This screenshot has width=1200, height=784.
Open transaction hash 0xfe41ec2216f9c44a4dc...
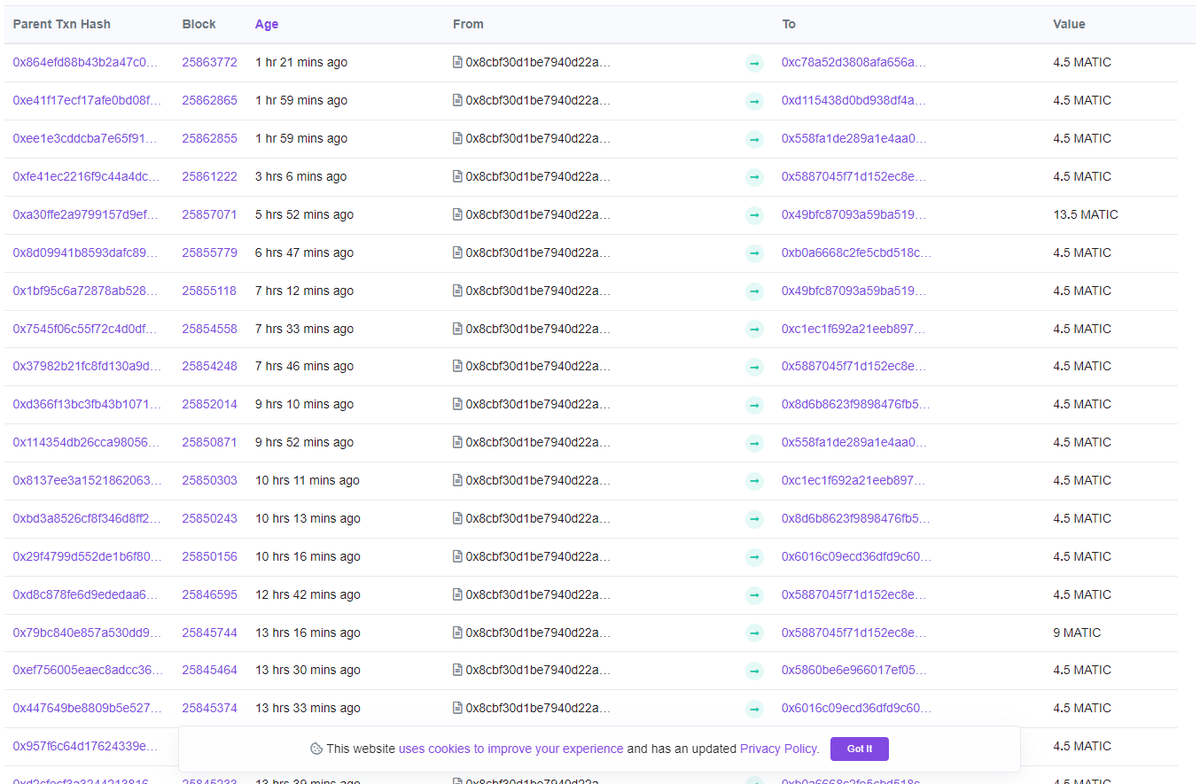tap(86, 176)
